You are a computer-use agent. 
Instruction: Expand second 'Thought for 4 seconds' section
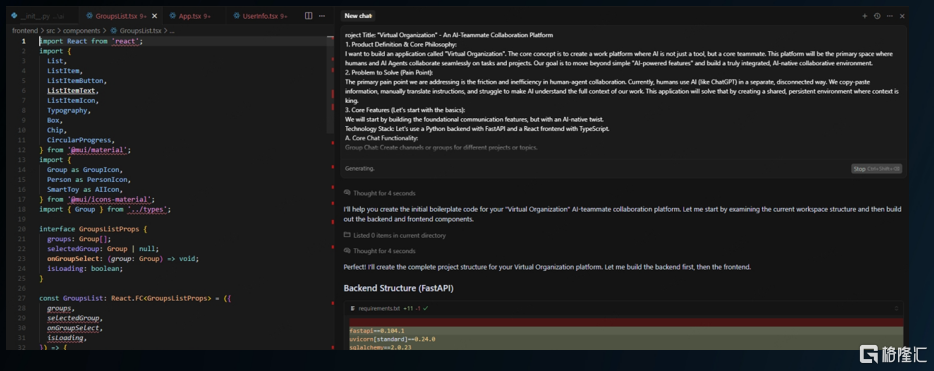379,251
